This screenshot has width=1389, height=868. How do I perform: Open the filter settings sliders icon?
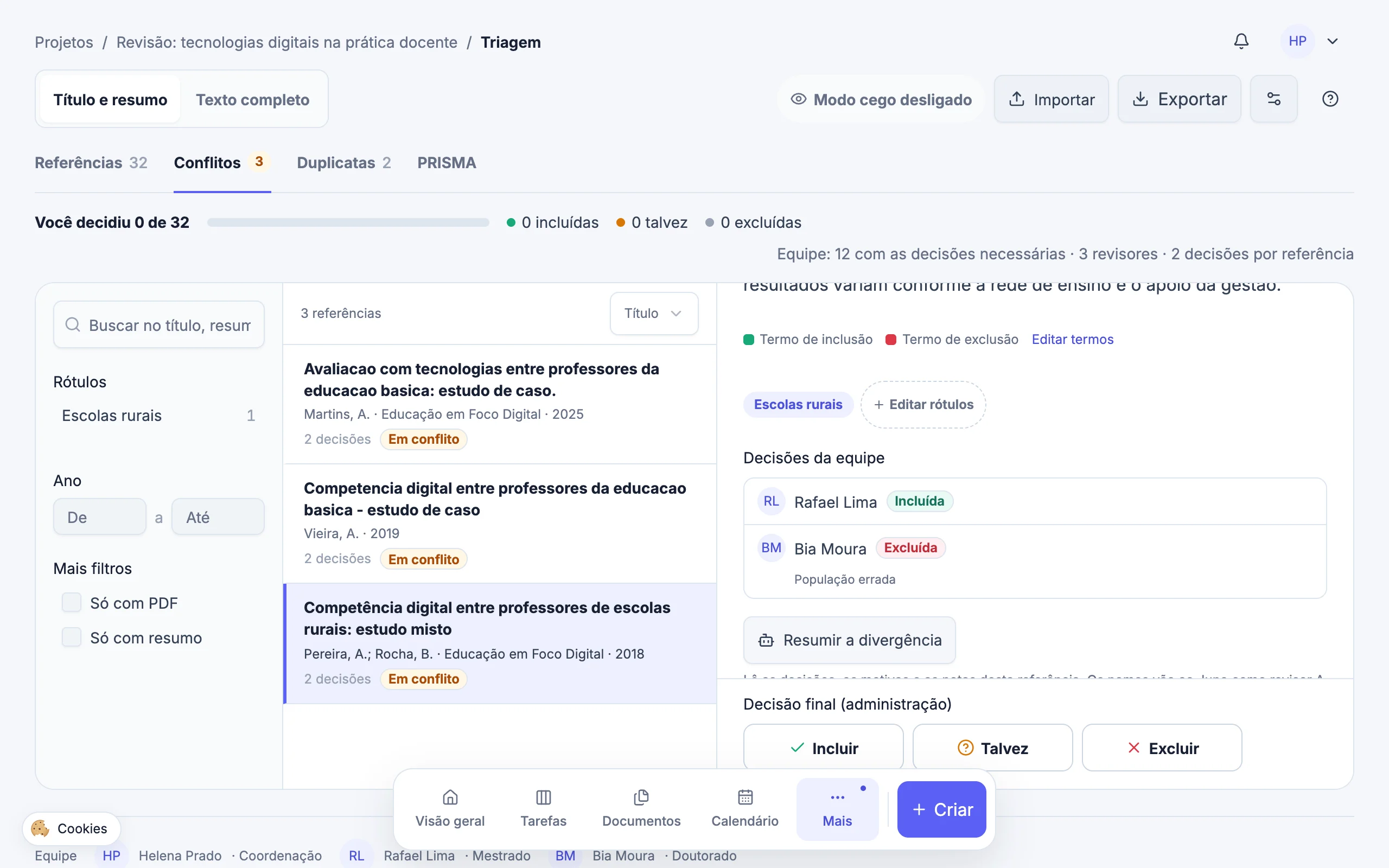click(1273, 99)
